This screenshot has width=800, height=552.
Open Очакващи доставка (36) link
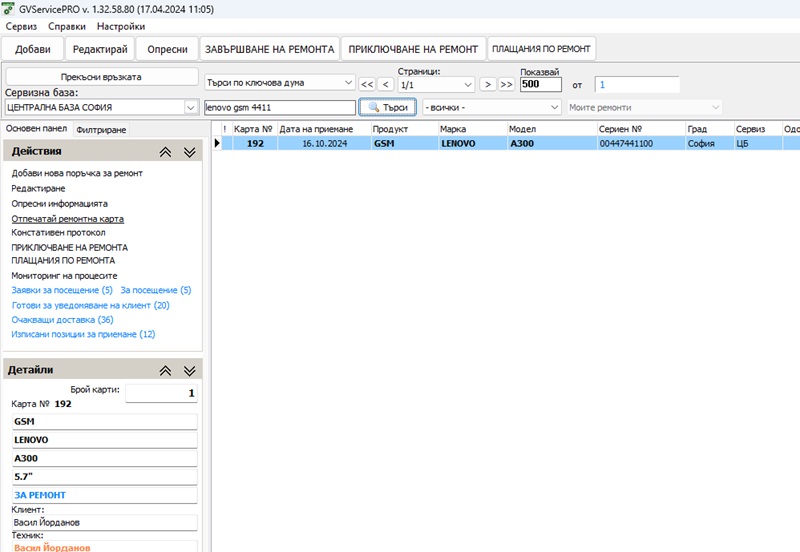tap(62, 320)
